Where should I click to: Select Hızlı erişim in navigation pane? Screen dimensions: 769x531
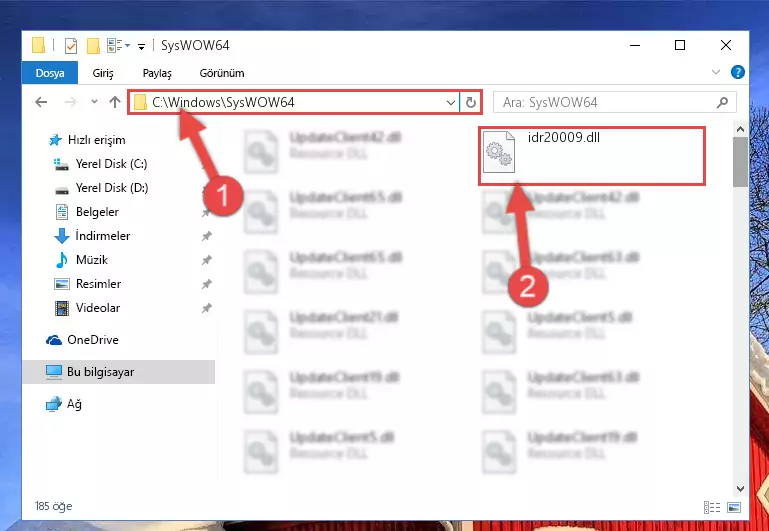(x=96, y=140)
